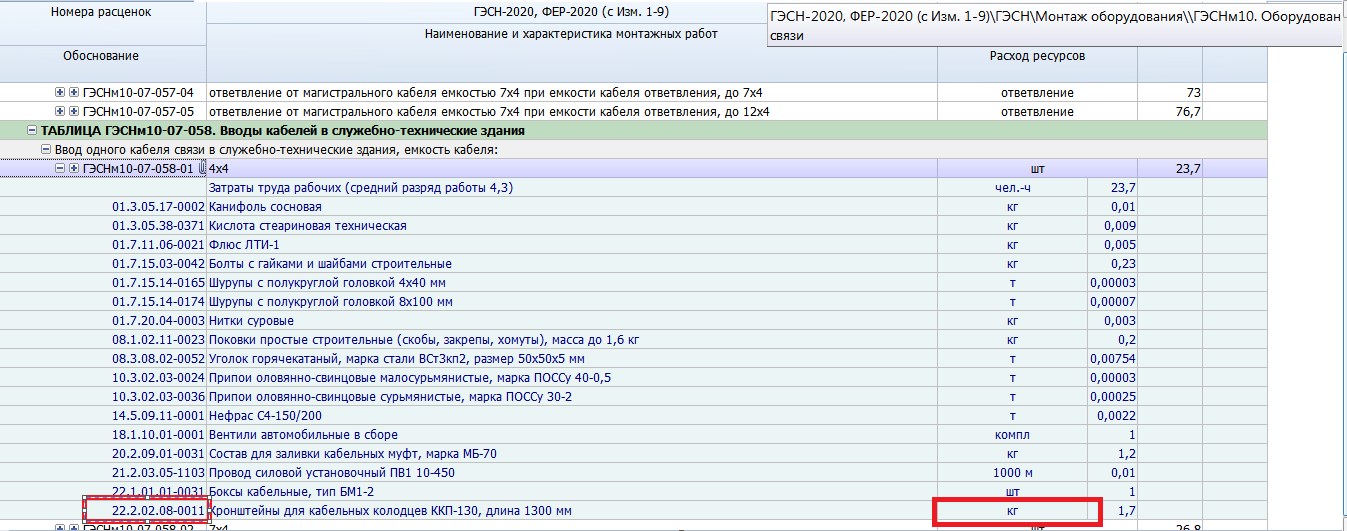The width and height of the screenshot is (1347, 531).
Task: Select 'Болты с гайками и шайбами строительные'
Action: click(x=330, y=264)
